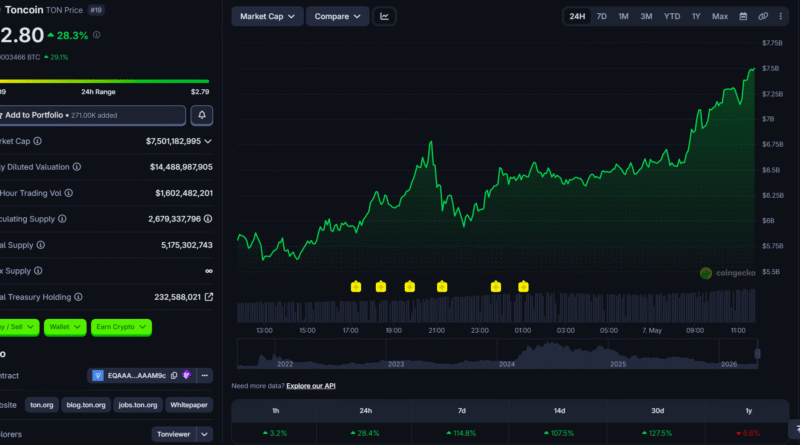Click info icon after 2,679,337,796 value

pos(208,219)
